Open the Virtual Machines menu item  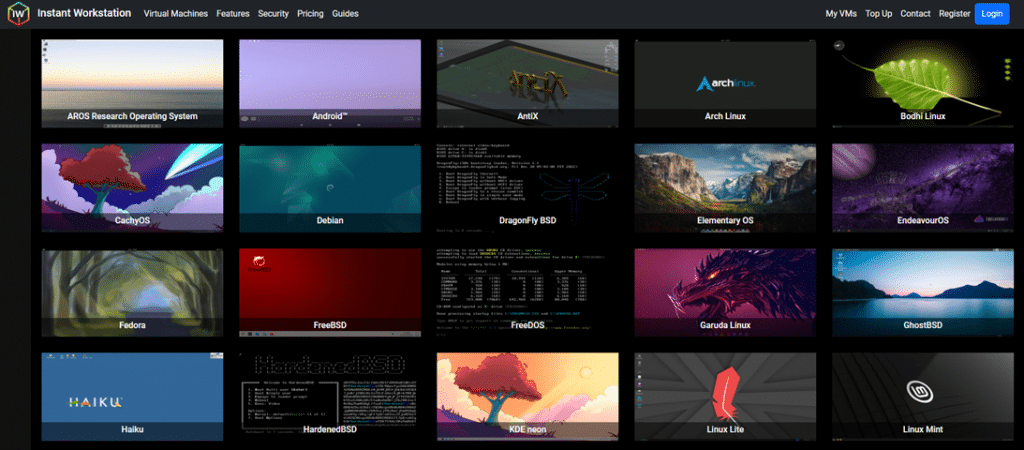[x=176, y=14]
